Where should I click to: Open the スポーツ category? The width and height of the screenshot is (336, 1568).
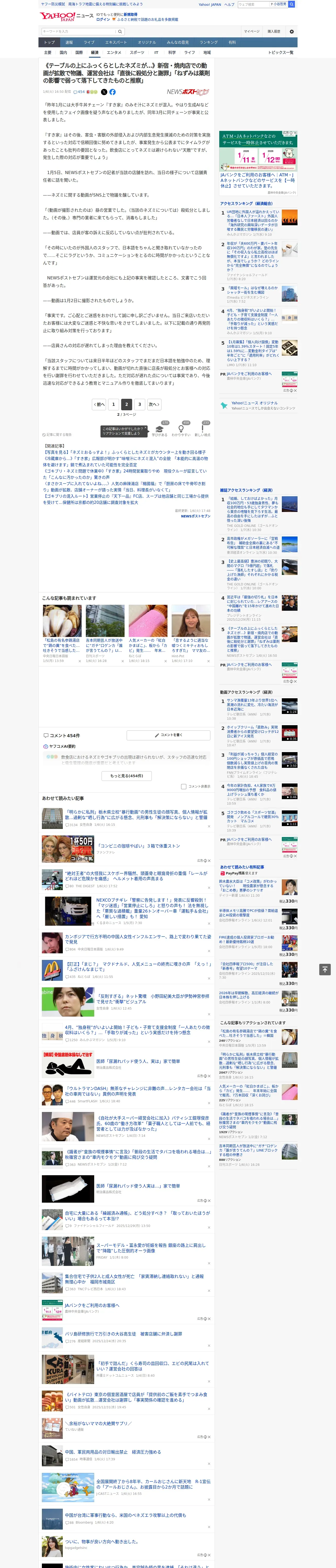(x=137, y=52)
